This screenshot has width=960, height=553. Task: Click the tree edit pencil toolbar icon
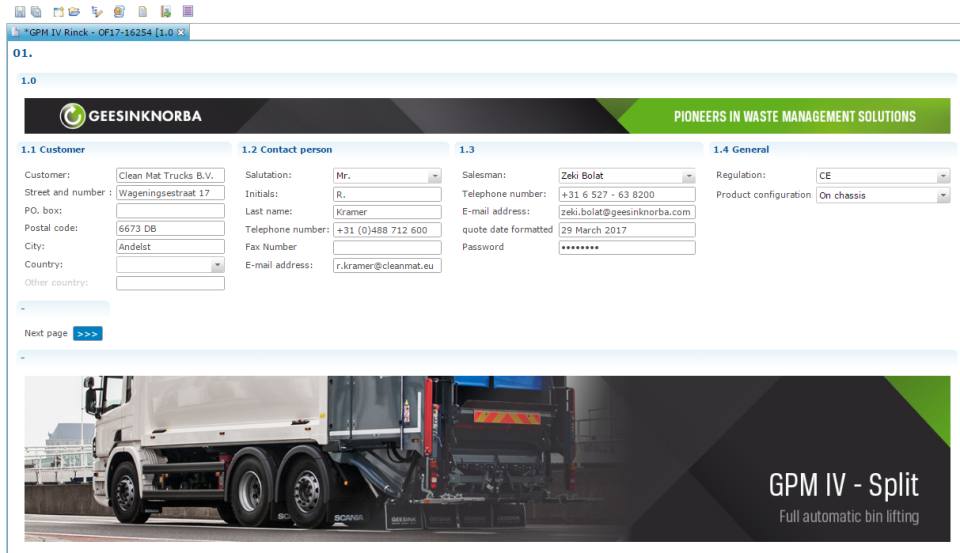click(97, 11)
